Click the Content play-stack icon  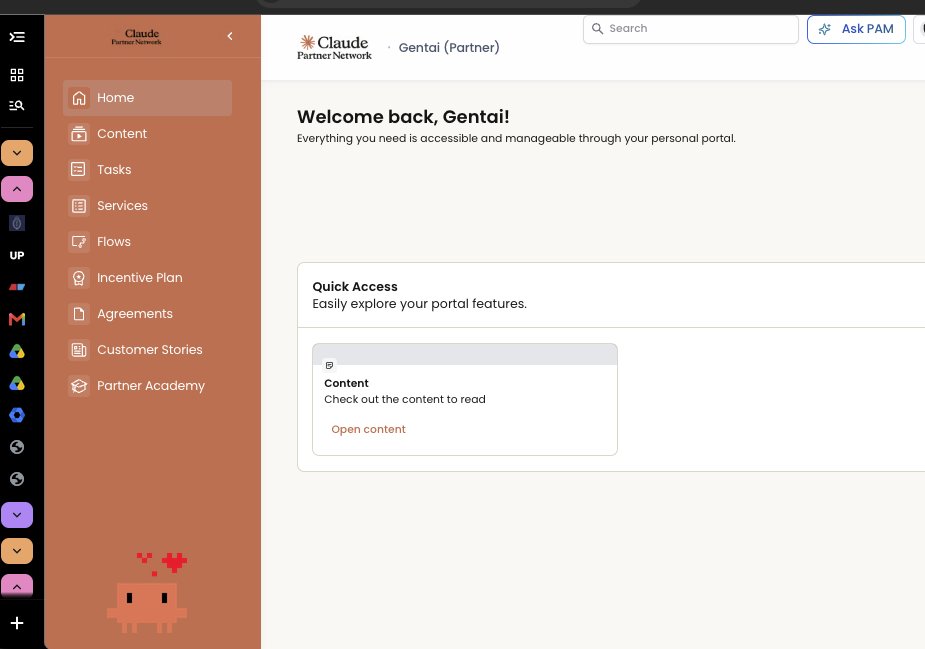coord(78,134)
